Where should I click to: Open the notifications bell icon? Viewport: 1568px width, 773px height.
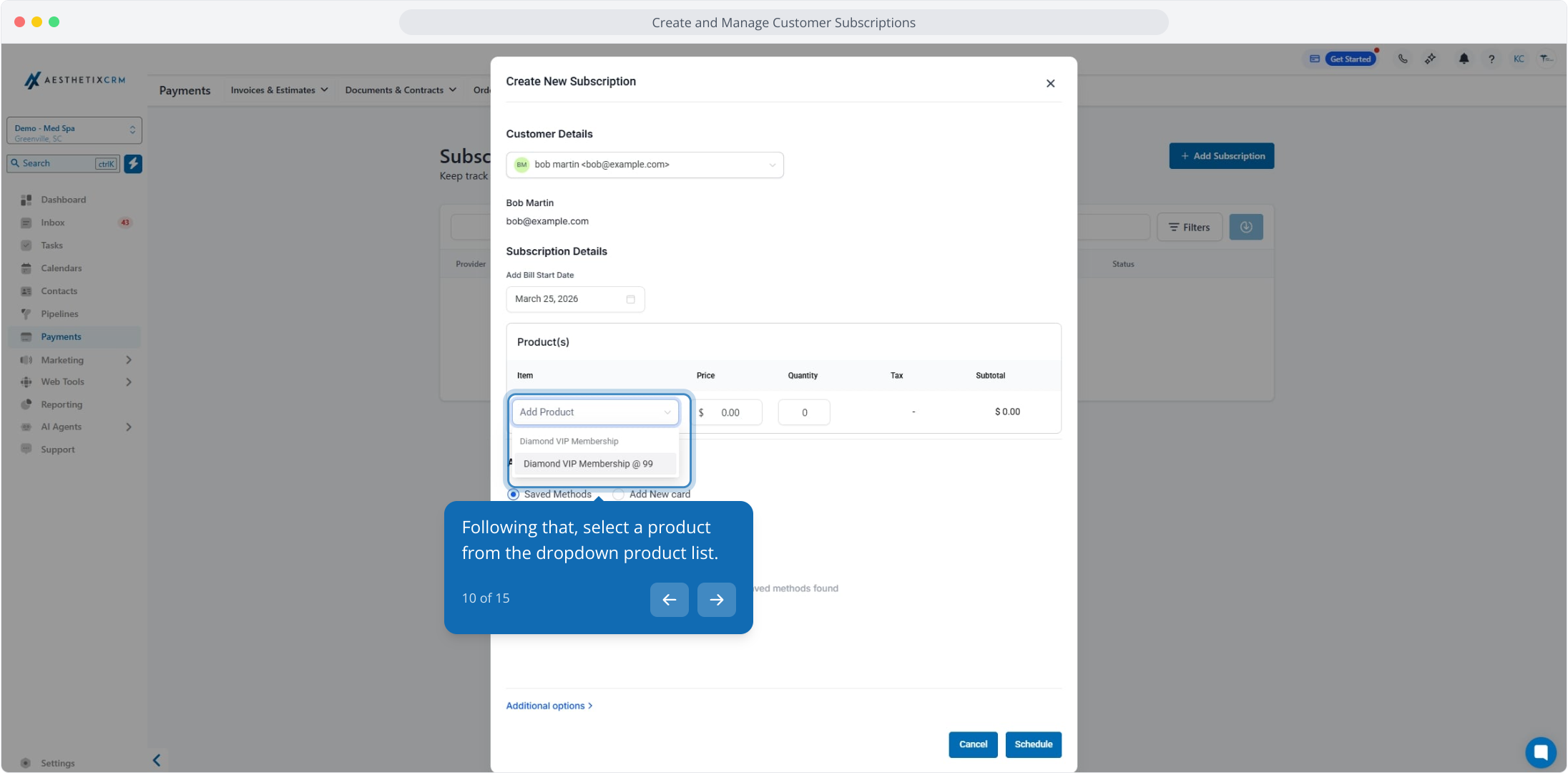[1464, 59]
